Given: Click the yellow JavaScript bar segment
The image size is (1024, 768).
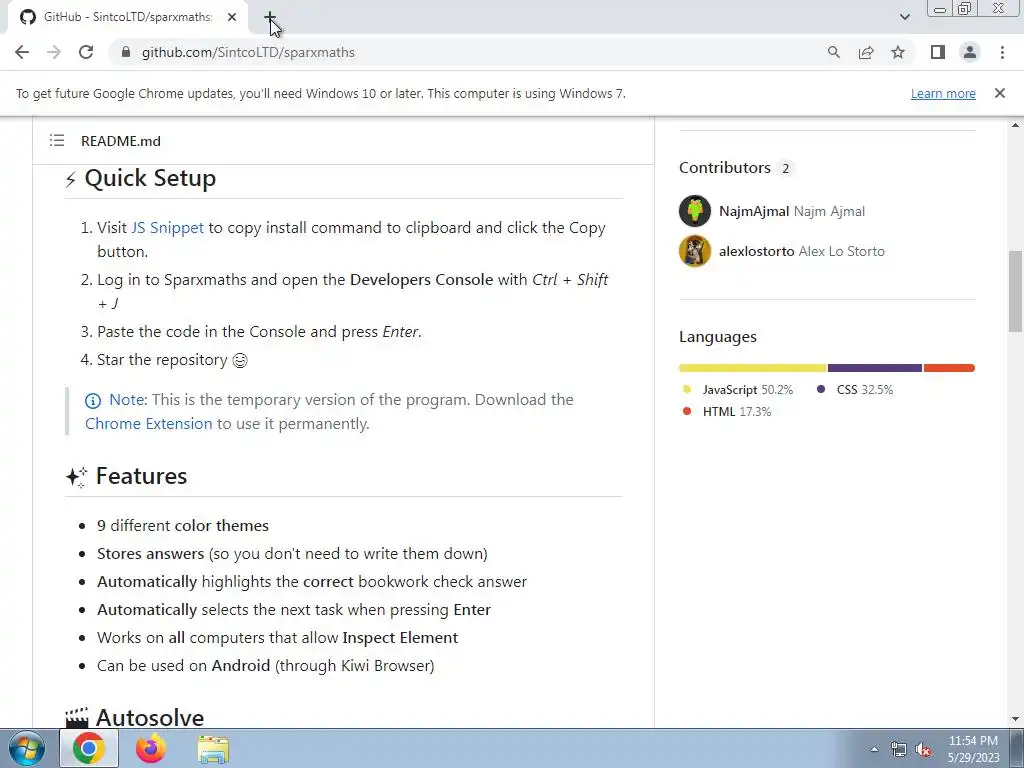Looking at the screenshot, I should point(753,368).
